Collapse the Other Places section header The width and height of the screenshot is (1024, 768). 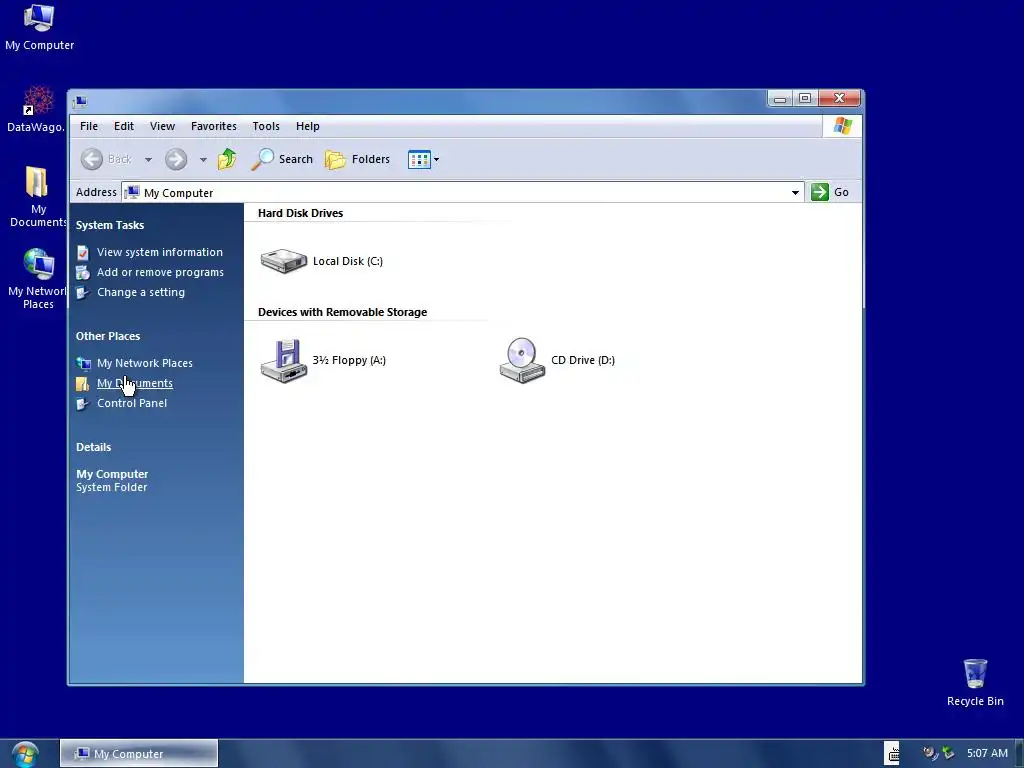(x=108, y=336)
